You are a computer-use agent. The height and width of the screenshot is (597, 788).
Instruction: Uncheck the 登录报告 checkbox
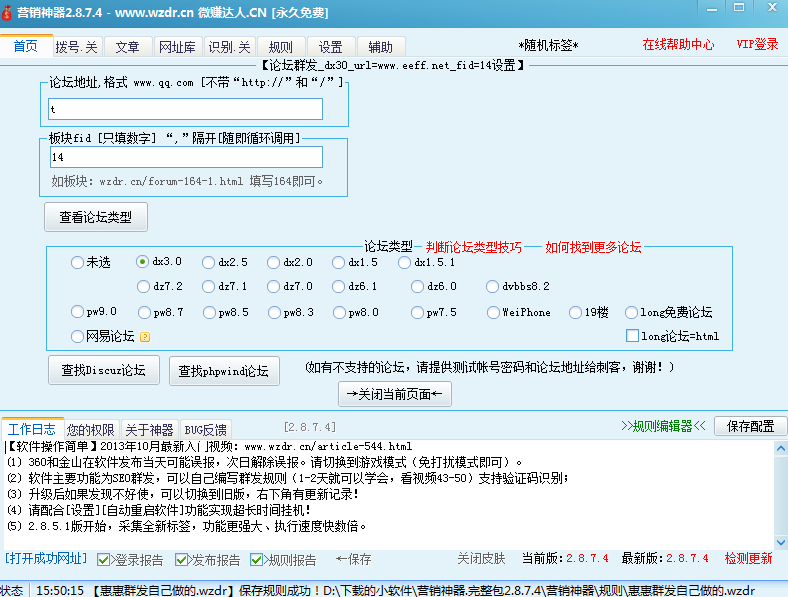tap(104, 559)
